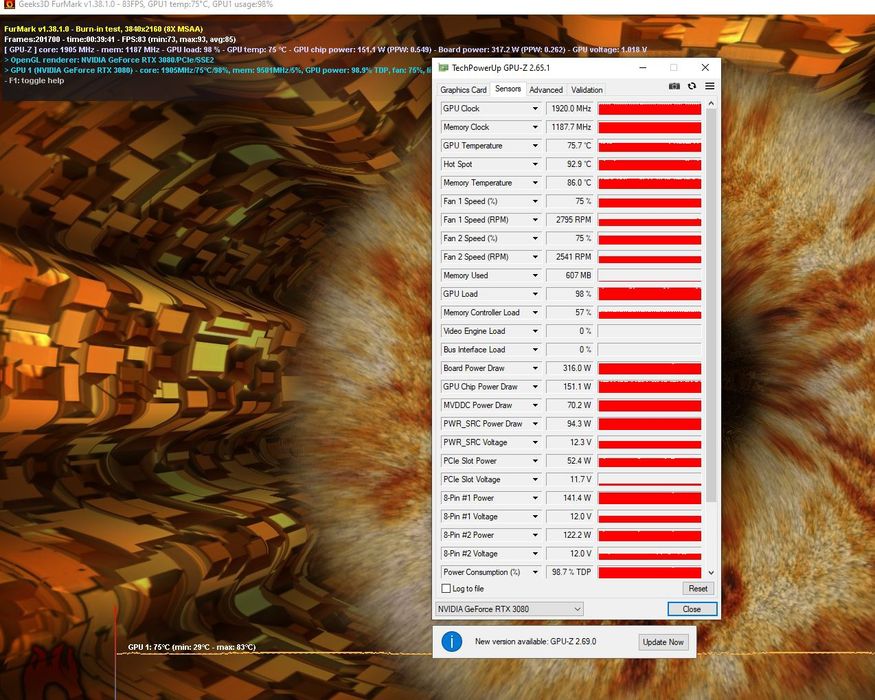Click the 94.3 W PWR_SRC Power value

click(569, 424)
